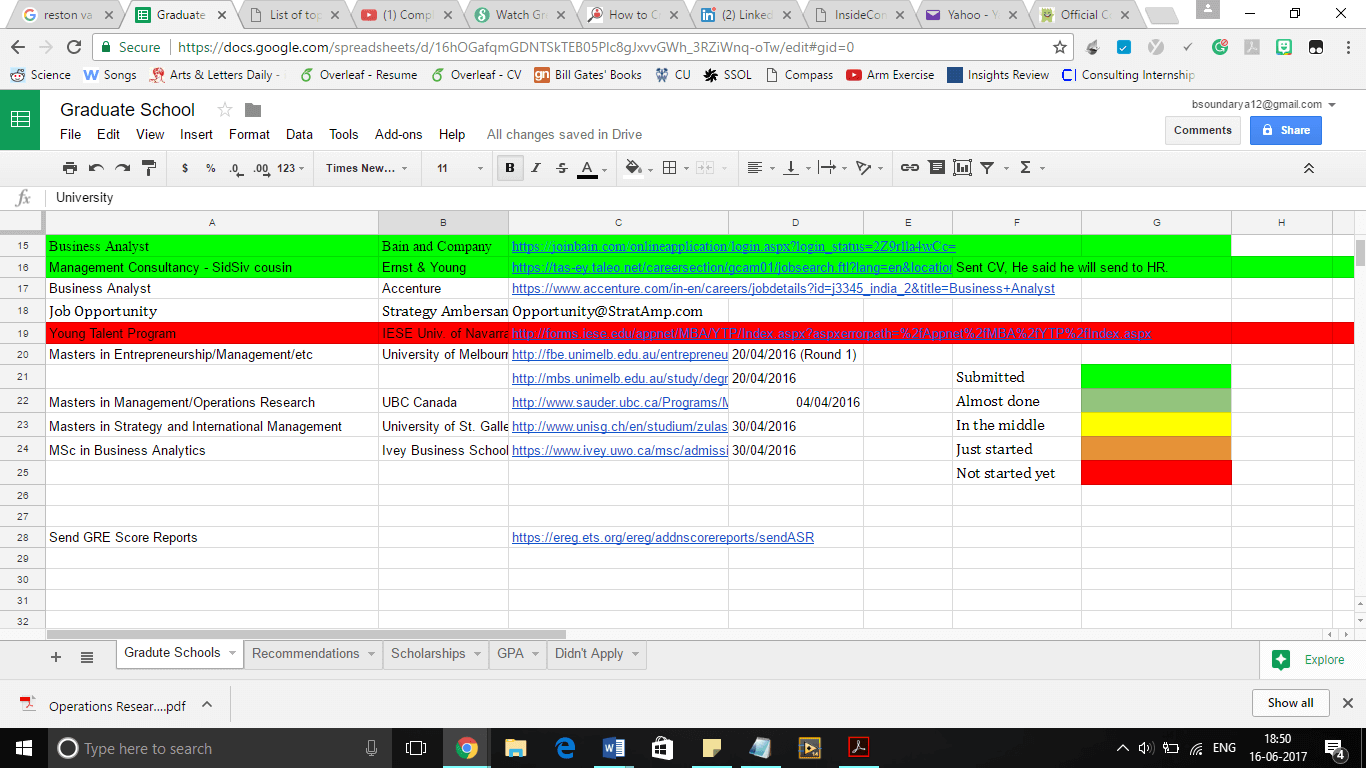Select the yellow In the middle color cell
The height and width of the screenshot is (768, 1366).
[x=1156, y=425]
